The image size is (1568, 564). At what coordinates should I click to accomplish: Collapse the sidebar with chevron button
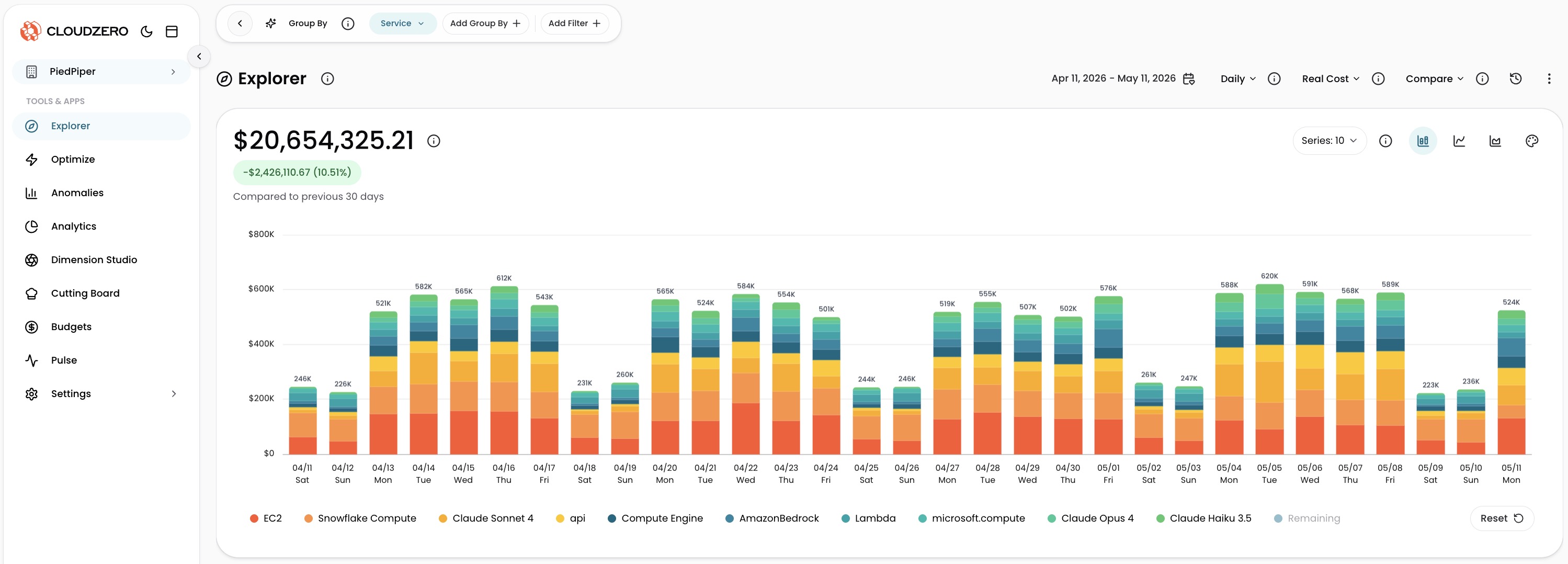pos(199,56)
